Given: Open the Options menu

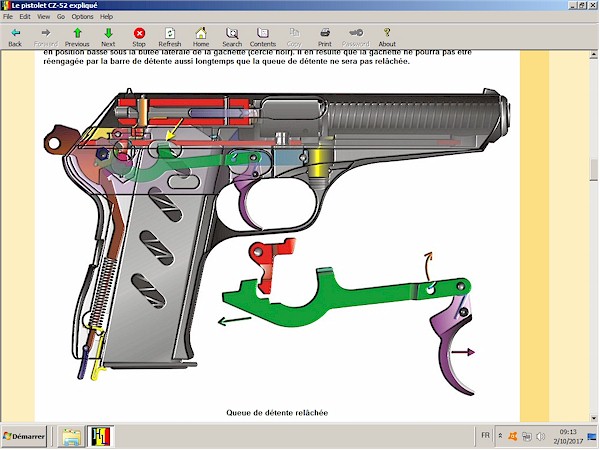Looking at the screenshot, I should [x=82, y=16].
